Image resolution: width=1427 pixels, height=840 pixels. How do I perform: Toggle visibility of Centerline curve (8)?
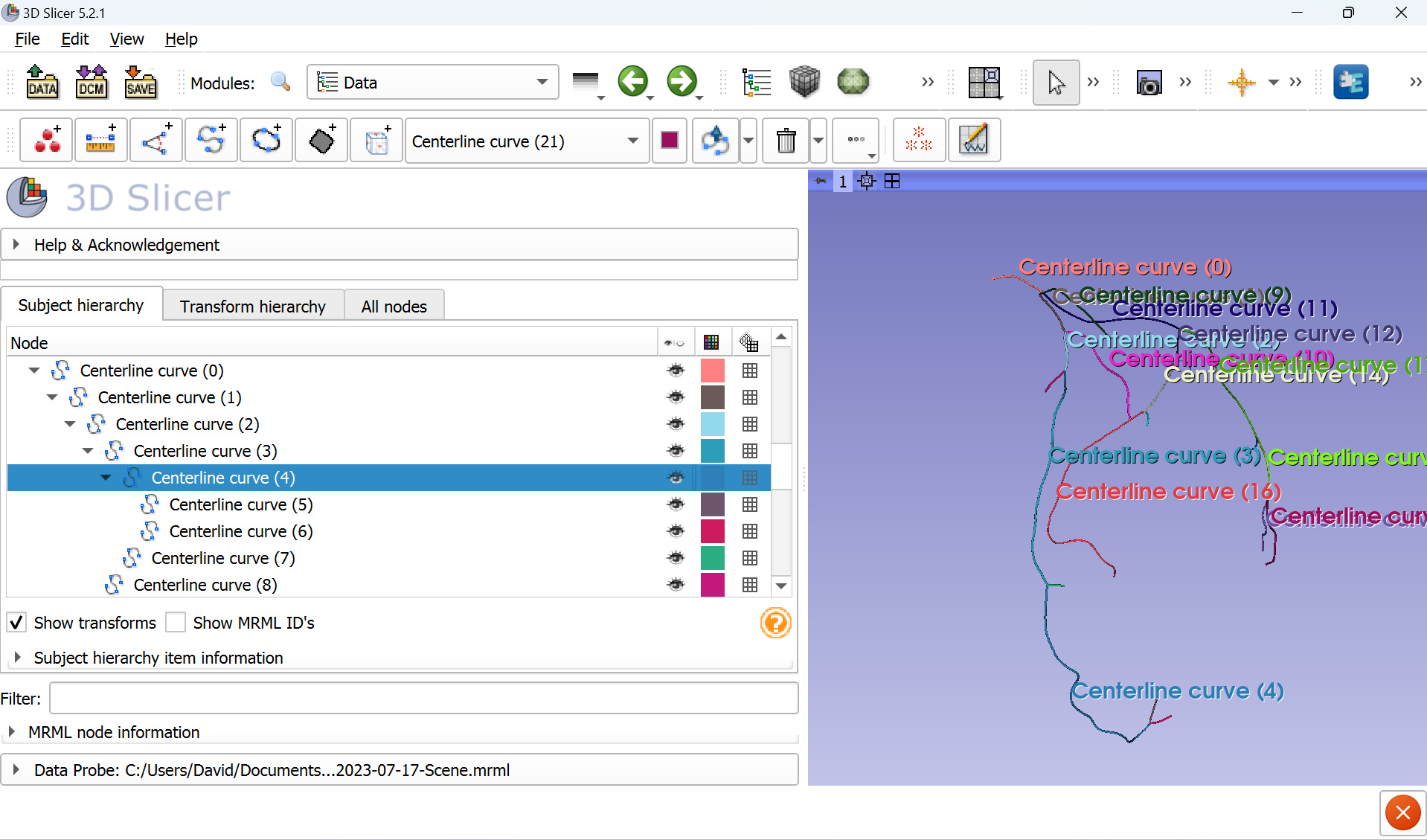(x=676, y=585)
